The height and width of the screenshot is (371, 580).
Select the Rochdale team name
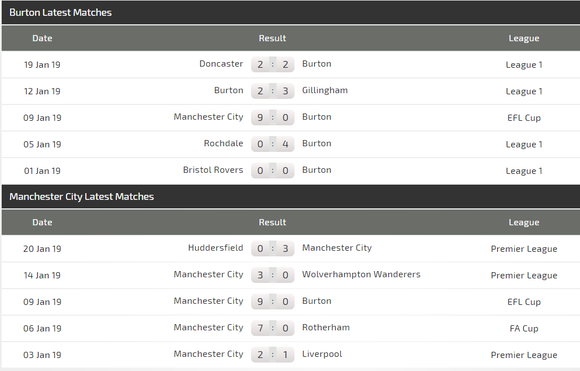223,143
